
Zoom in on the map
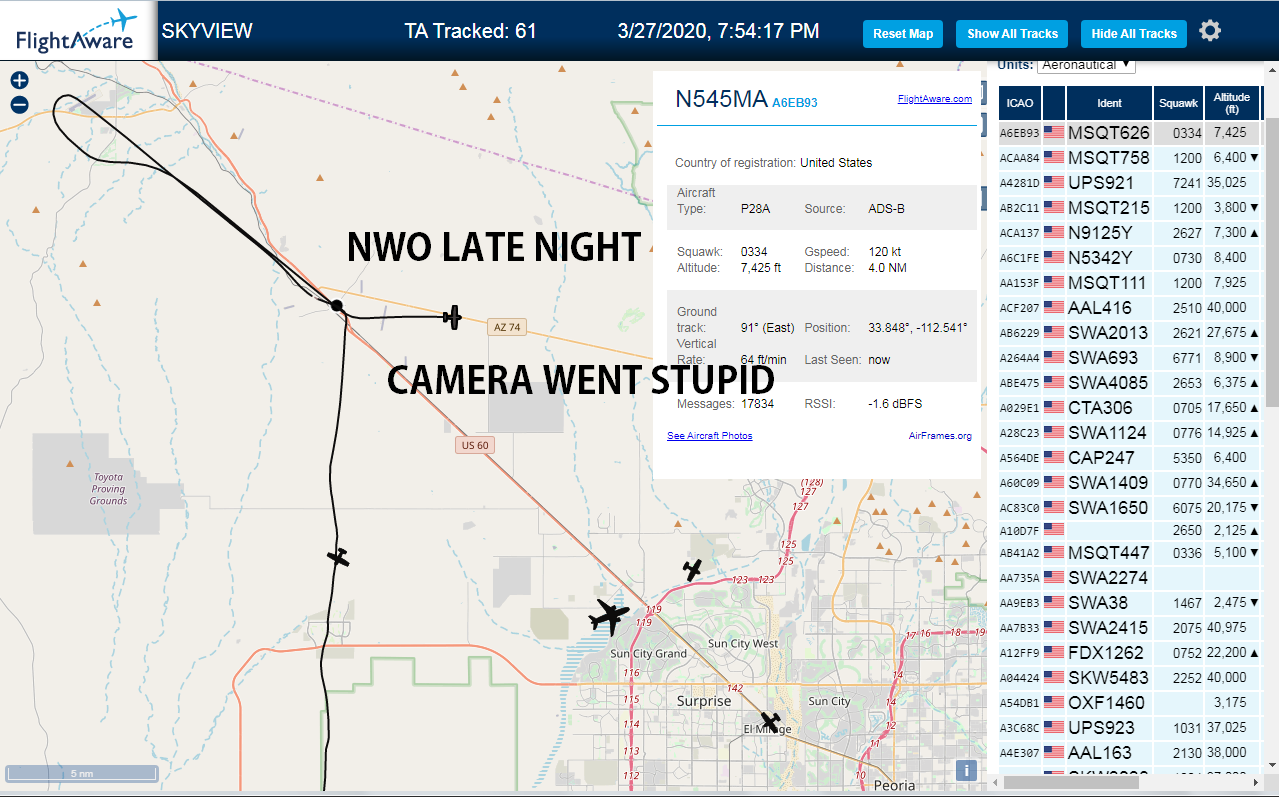tap(19, 81)
